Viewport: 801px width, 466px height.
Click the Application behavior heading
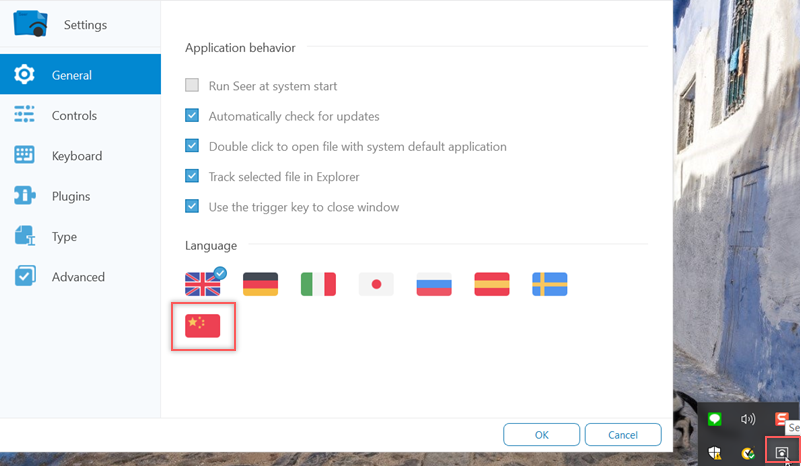(240, 48)
